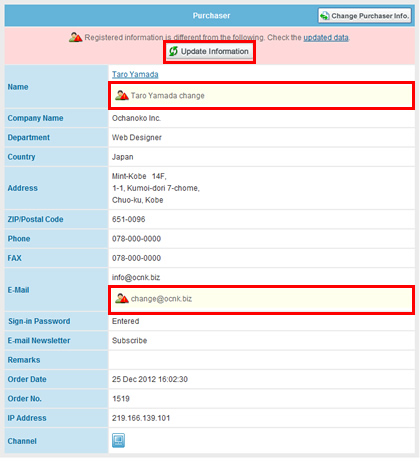Click the Order No. value 1519
This screenshot has height=470, width=420.
click(x=121, y=399)
